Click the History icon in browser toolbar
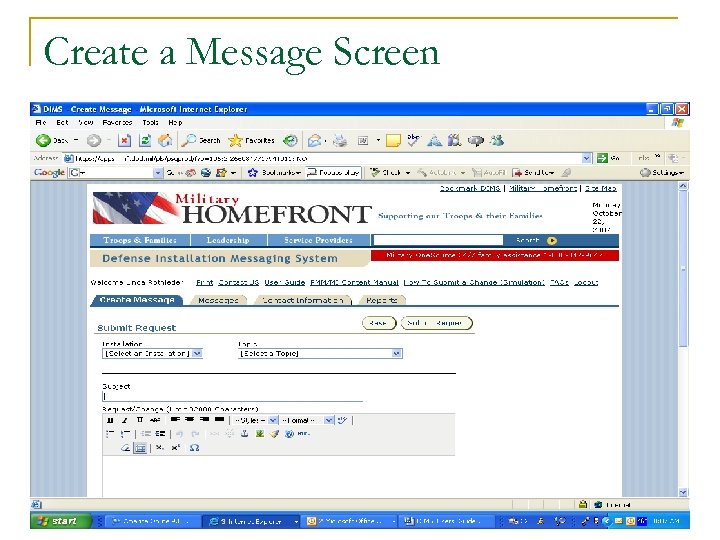This screenshot has width=720, height=540. click(290, 141)
